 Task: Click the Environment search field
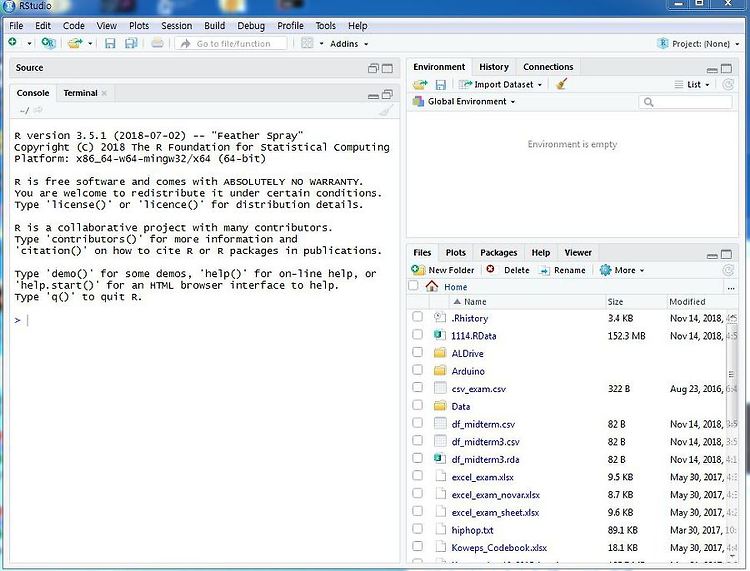pyautogui.click(x=685, y=102)
